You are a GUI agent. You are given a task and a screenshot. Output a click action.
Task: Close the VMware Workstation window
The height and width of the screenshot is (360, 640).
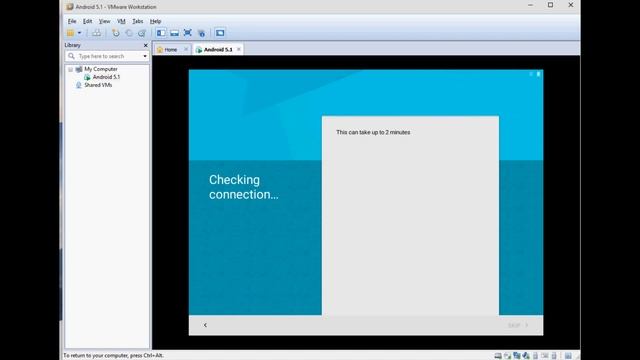(x=571, y=5)
